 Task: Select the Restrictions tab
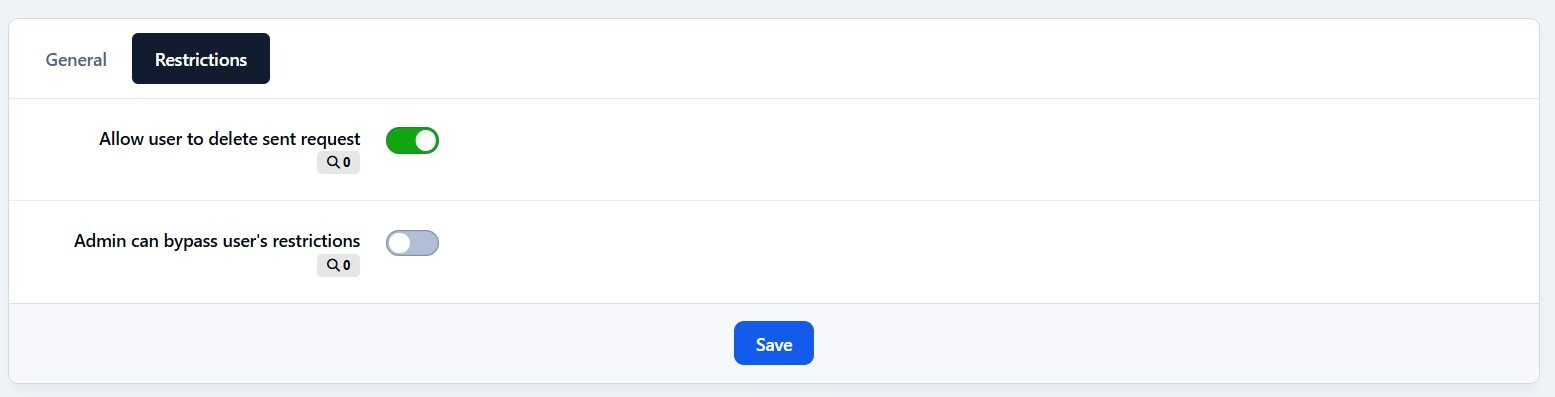point(201,59)
